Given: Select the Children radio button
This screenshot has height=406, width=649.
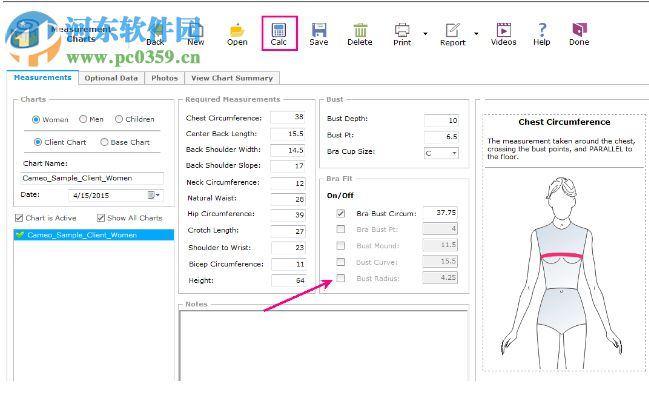Looking at the screenshot, I should point(119,119).
